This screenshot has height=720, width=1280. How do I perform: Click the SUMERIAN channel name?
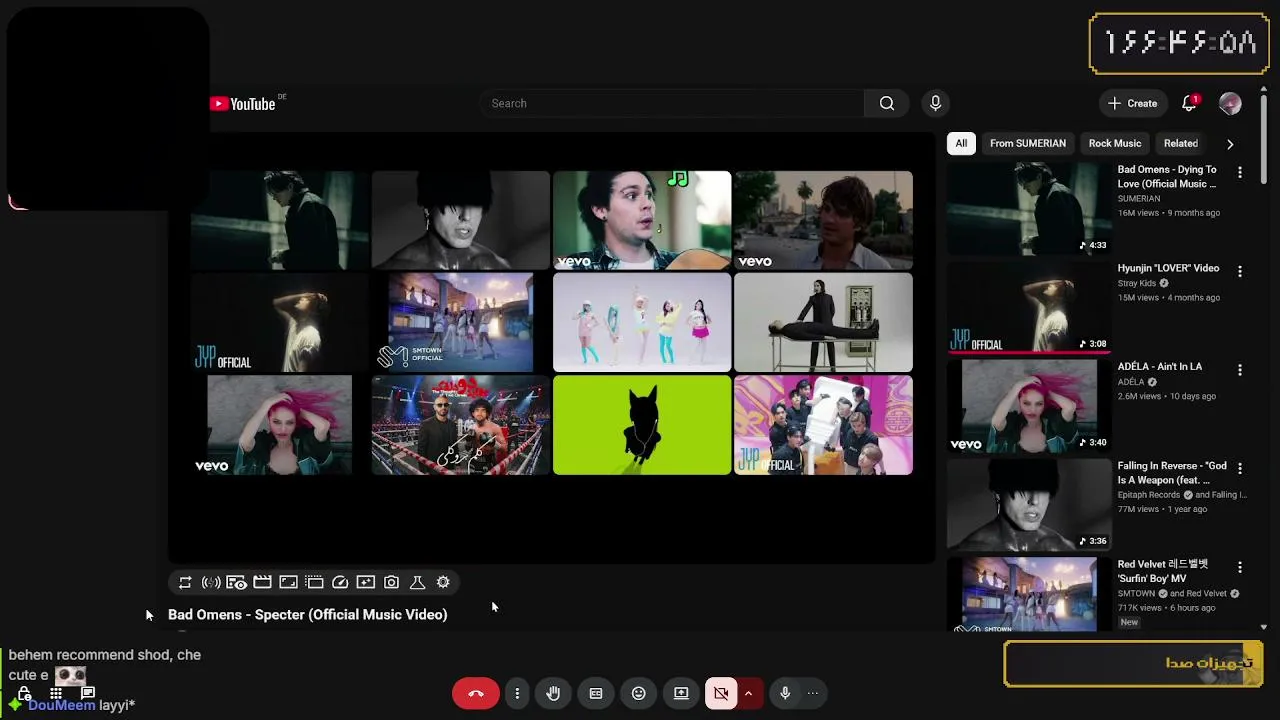coord(1139,199)
